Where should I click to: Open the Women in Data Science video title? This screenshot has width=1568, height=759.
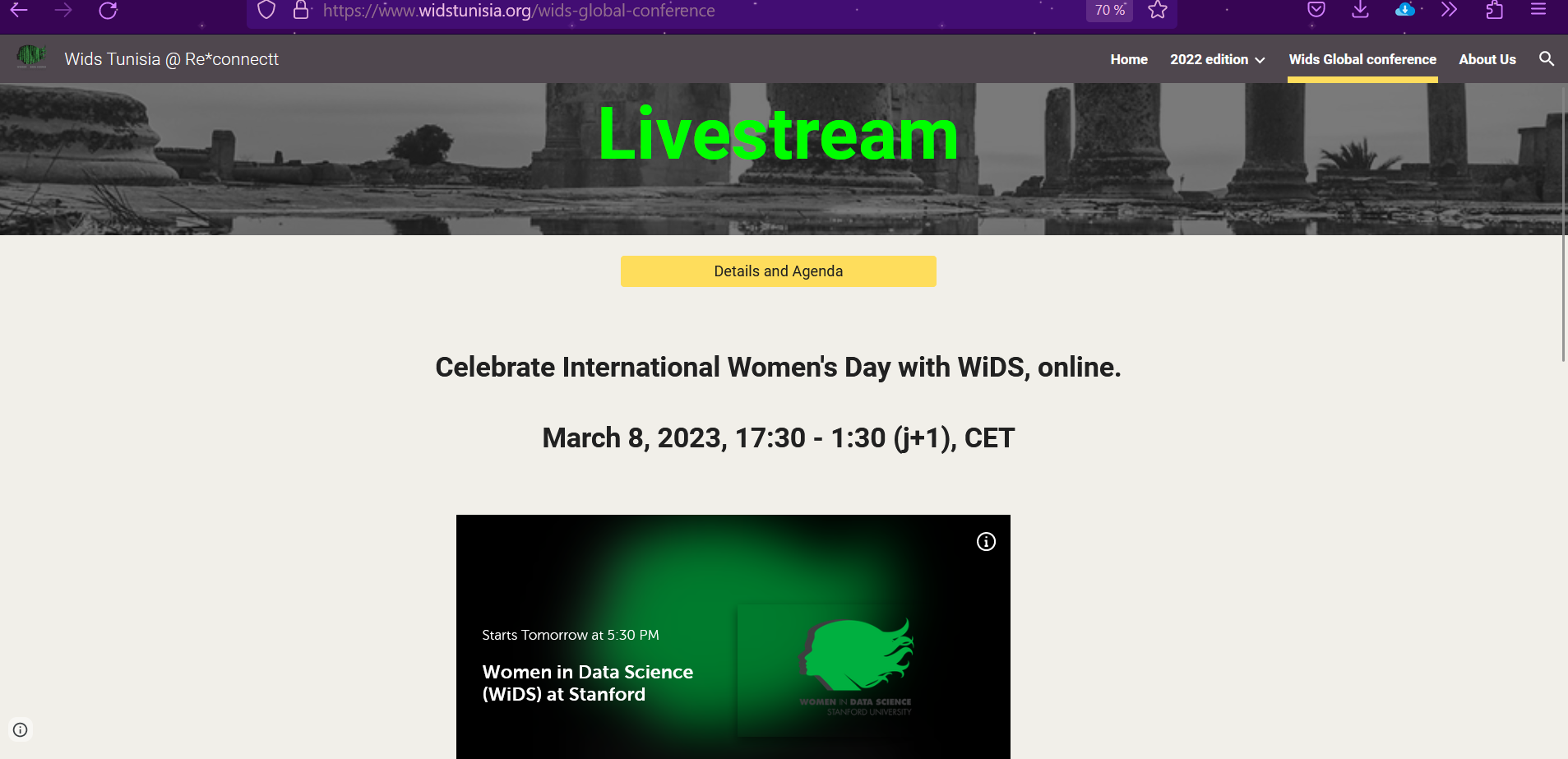pyautogui.click(x=588, y=683)
